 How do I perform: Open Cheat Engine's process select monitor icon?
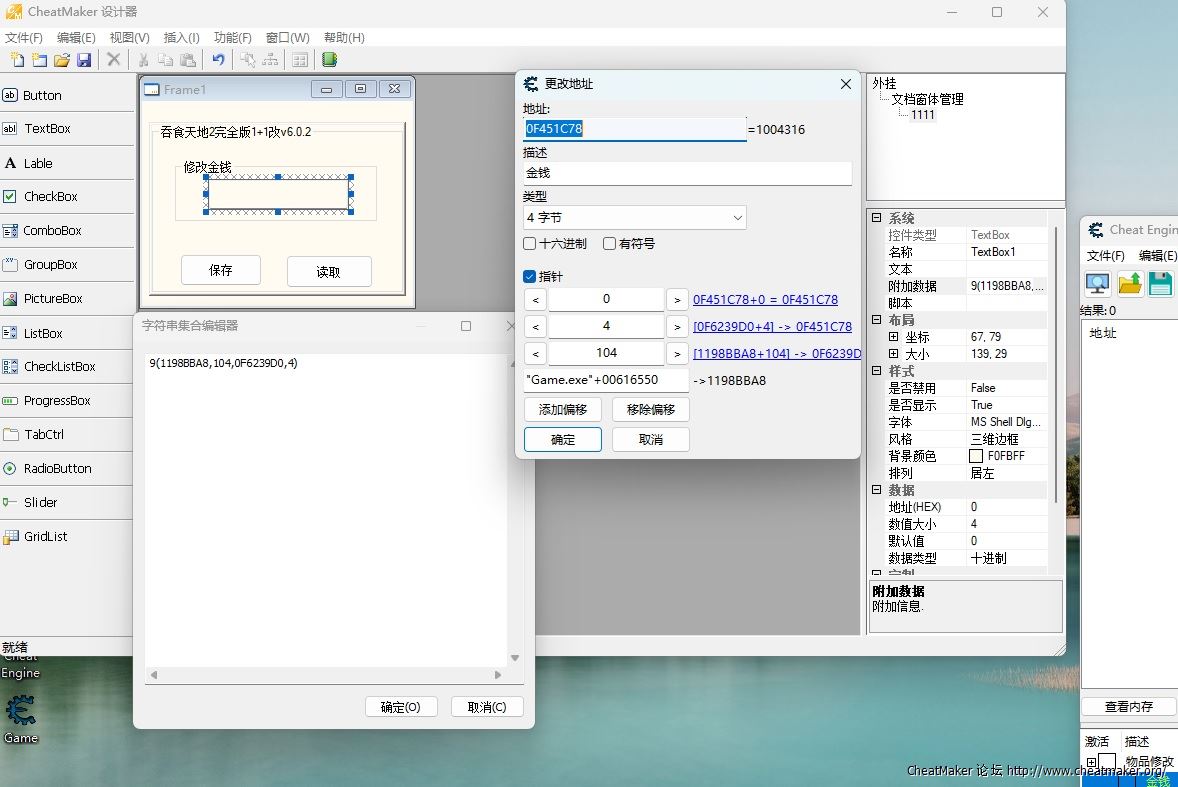tap(1097, 284)
